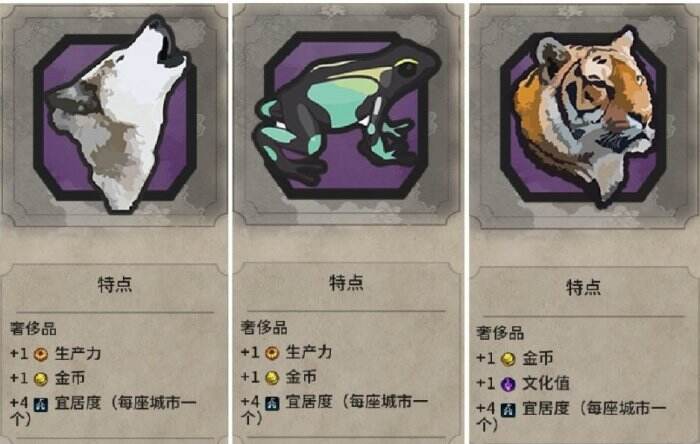Click the production gear icon in wolf card

pyautogui.click(x=41, y=354)
